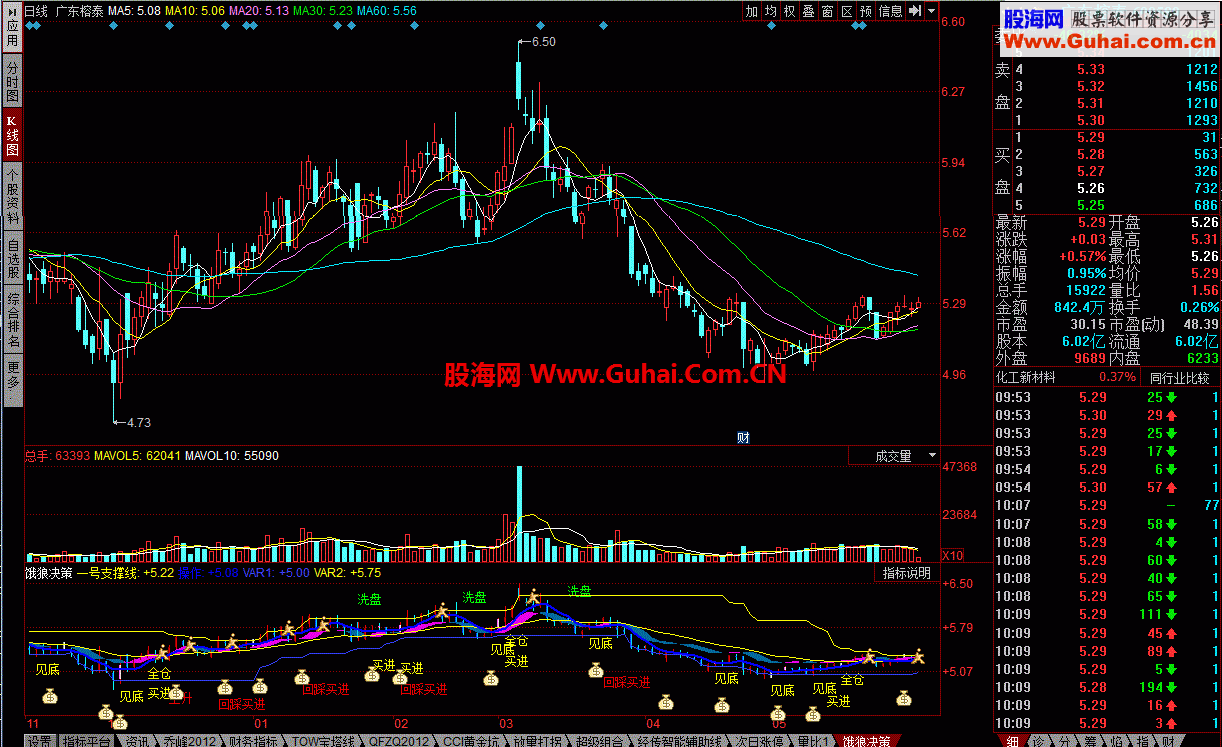Click the 化工新材料 sector label

pyautogui.click(x=1027, y=378)
